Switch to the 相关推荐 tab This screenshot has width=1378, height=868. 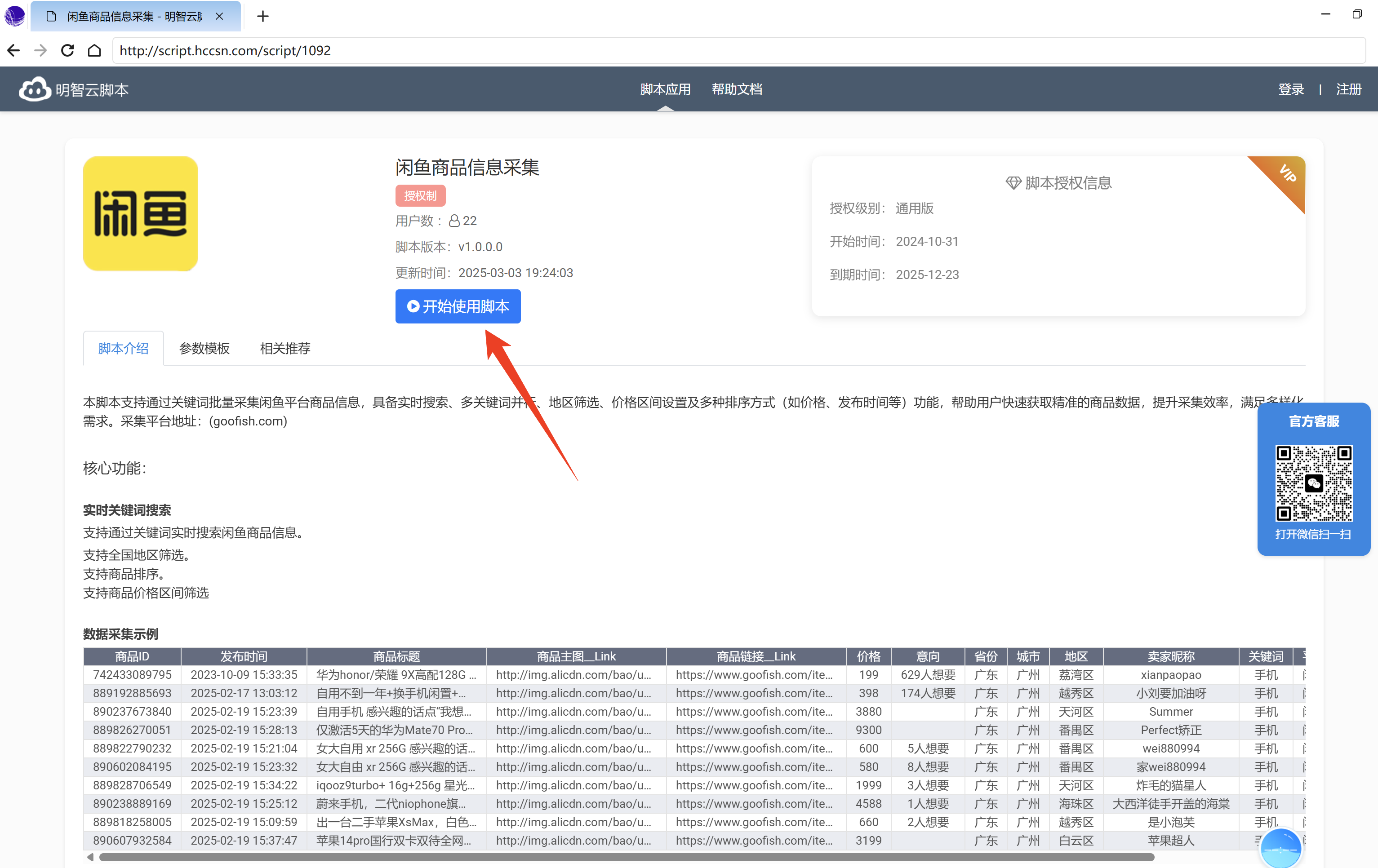tap(285, 349)
